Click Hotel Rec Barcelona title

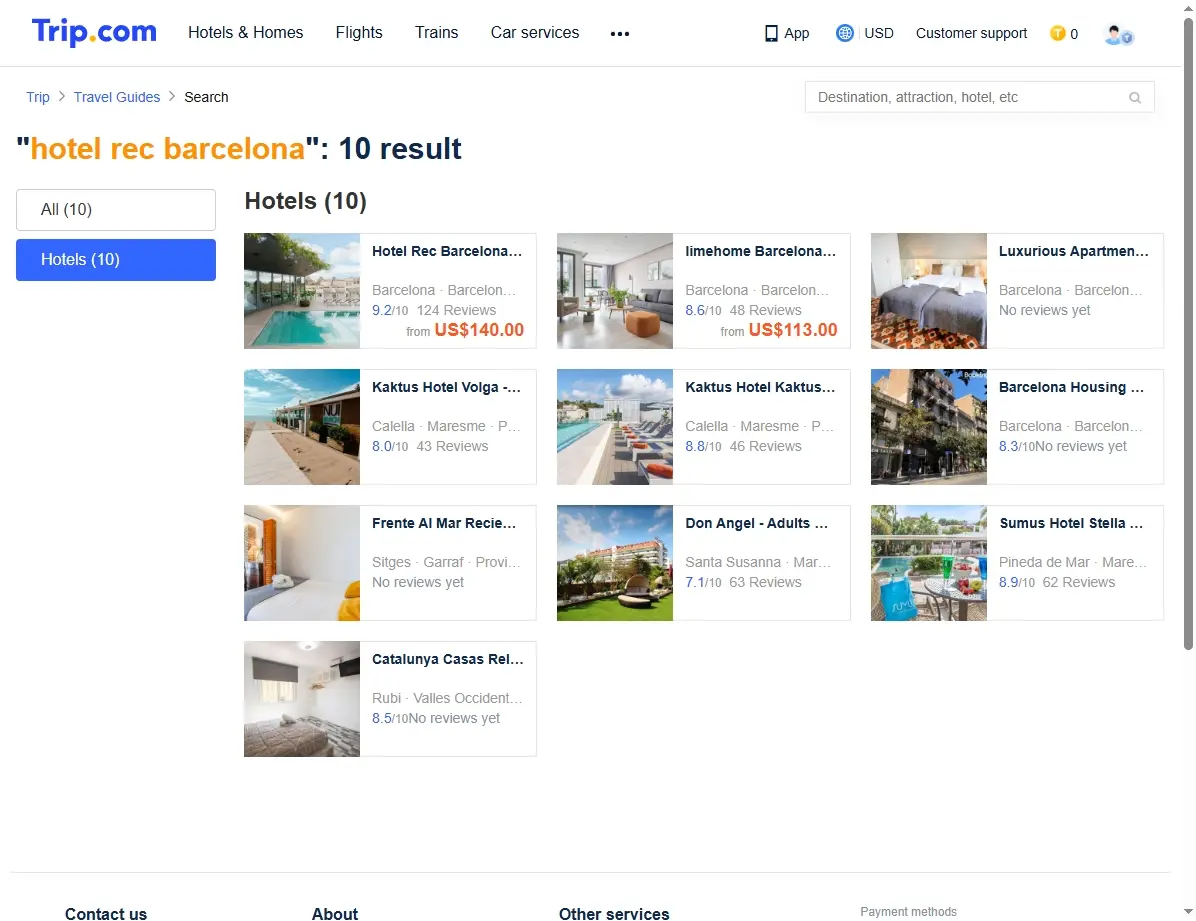click(x=447, y=251)
